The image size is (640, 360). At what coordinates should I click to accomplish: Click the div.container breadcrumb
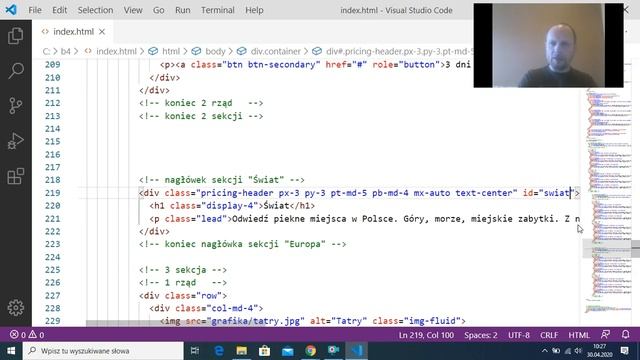pyautogui.click(x=269, y=51)
